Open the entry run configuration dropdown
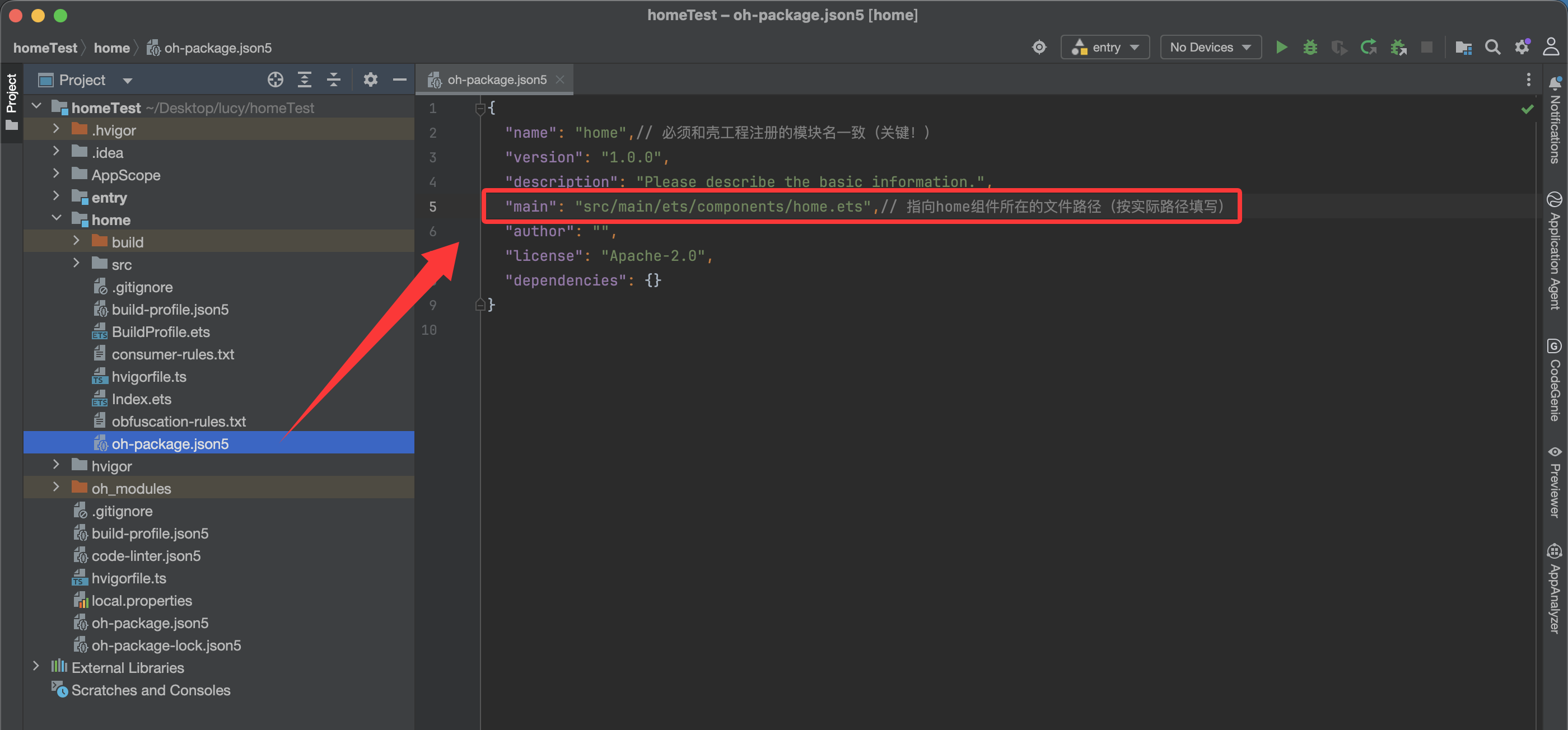 tap(1105, 47)
